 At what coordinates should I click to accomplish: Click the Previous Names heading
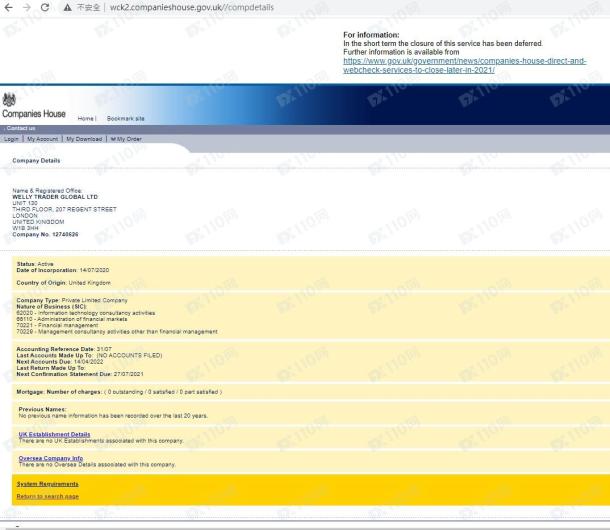pyautogui.click(x=42, y=409)
